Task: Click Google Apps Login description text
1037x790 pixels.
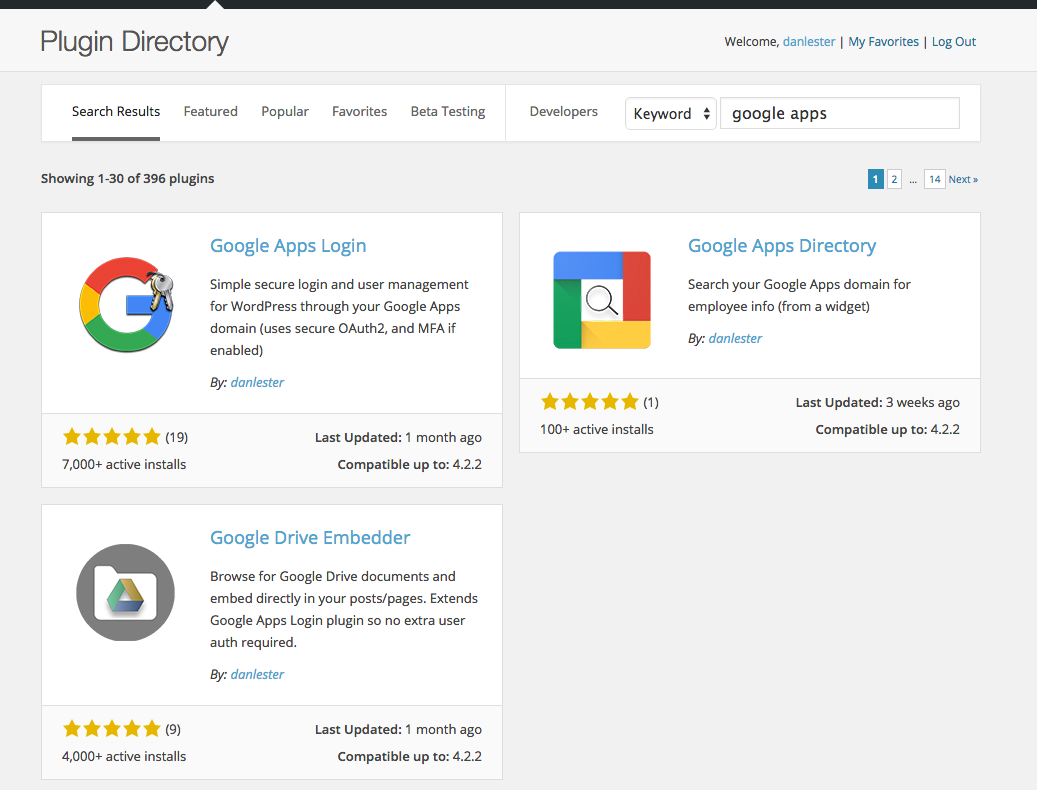Action: coord(339,317)
